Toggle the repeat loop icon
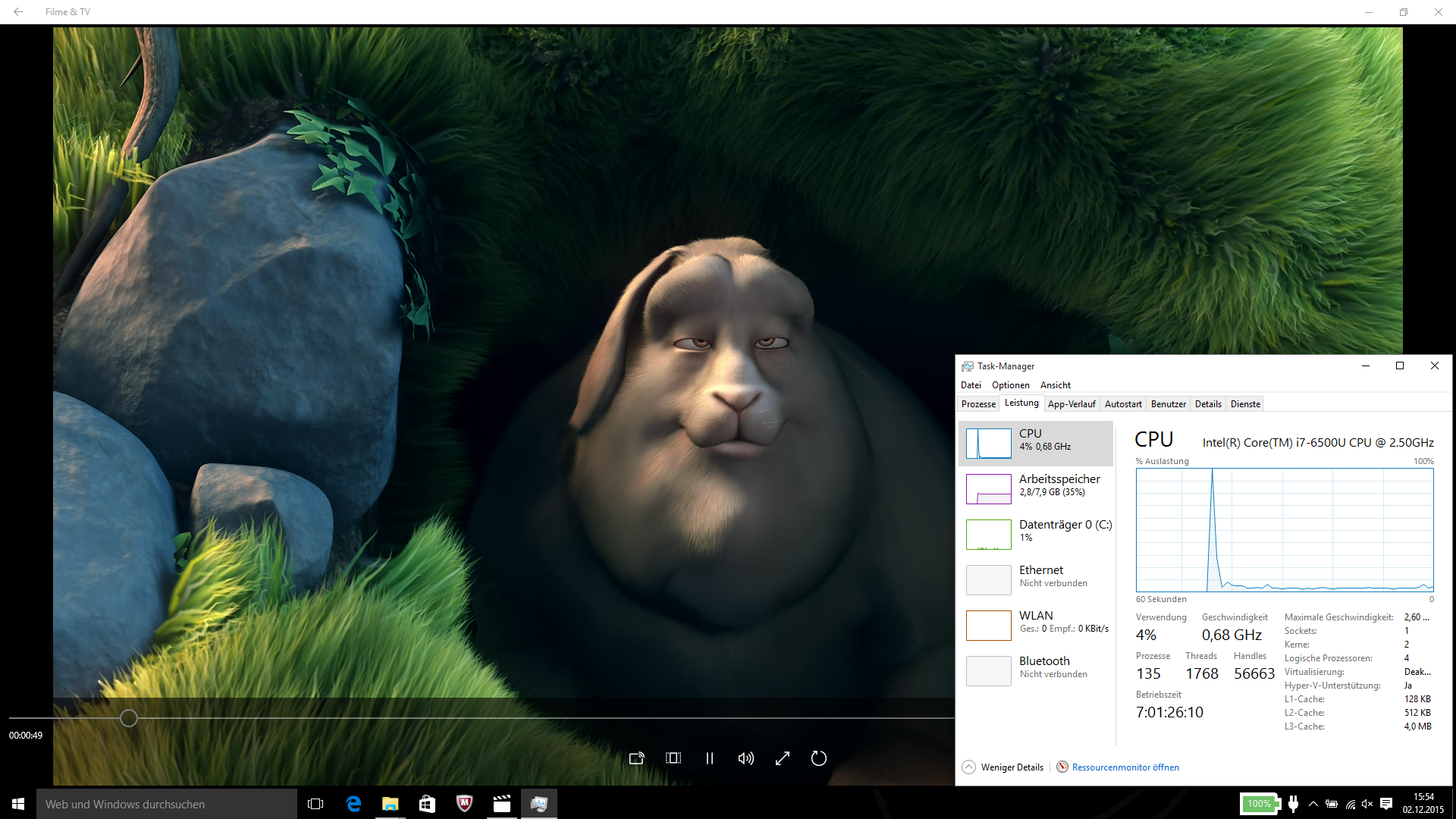The image size is (1456, 819). click(x=819, y=758)
